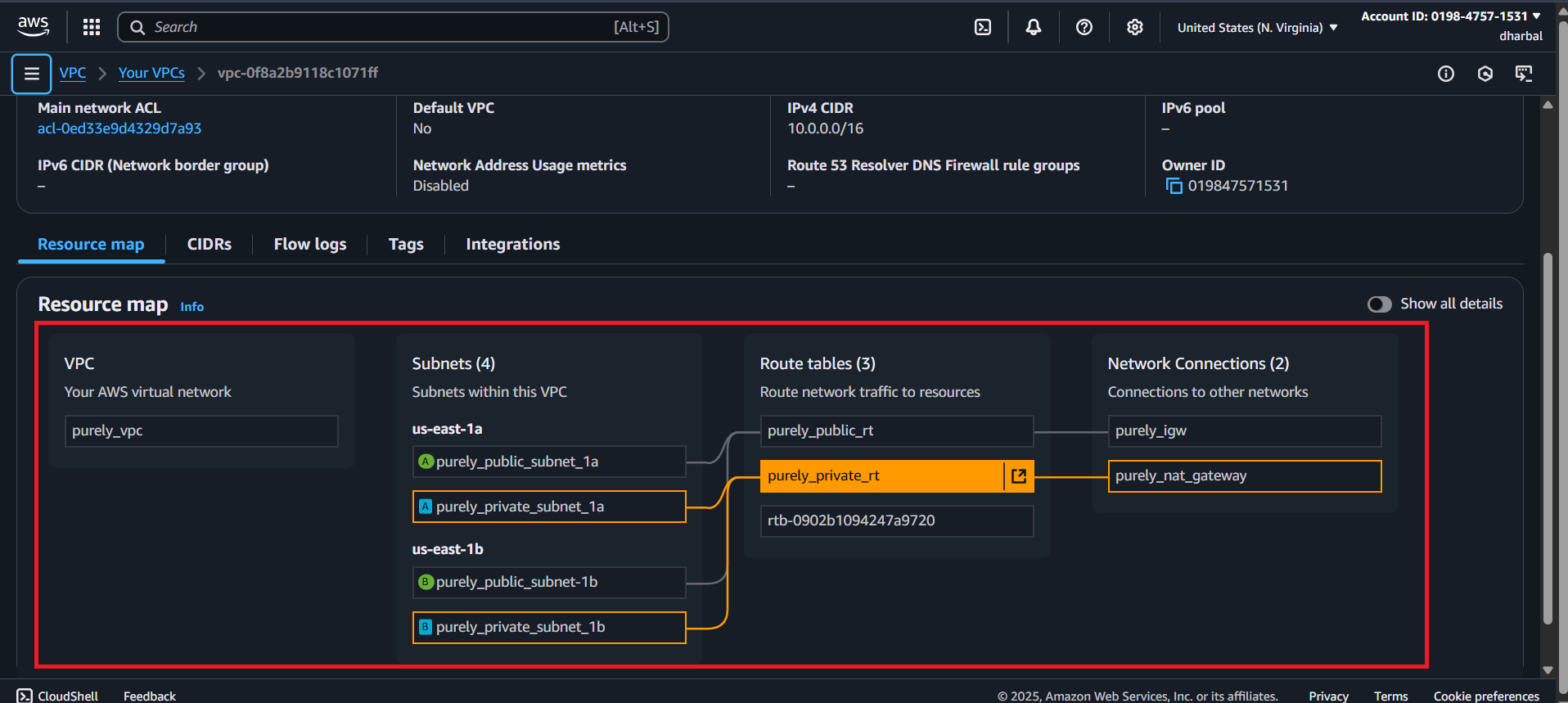
Task: Open the settings gear icon
Action: point(1135,27)
